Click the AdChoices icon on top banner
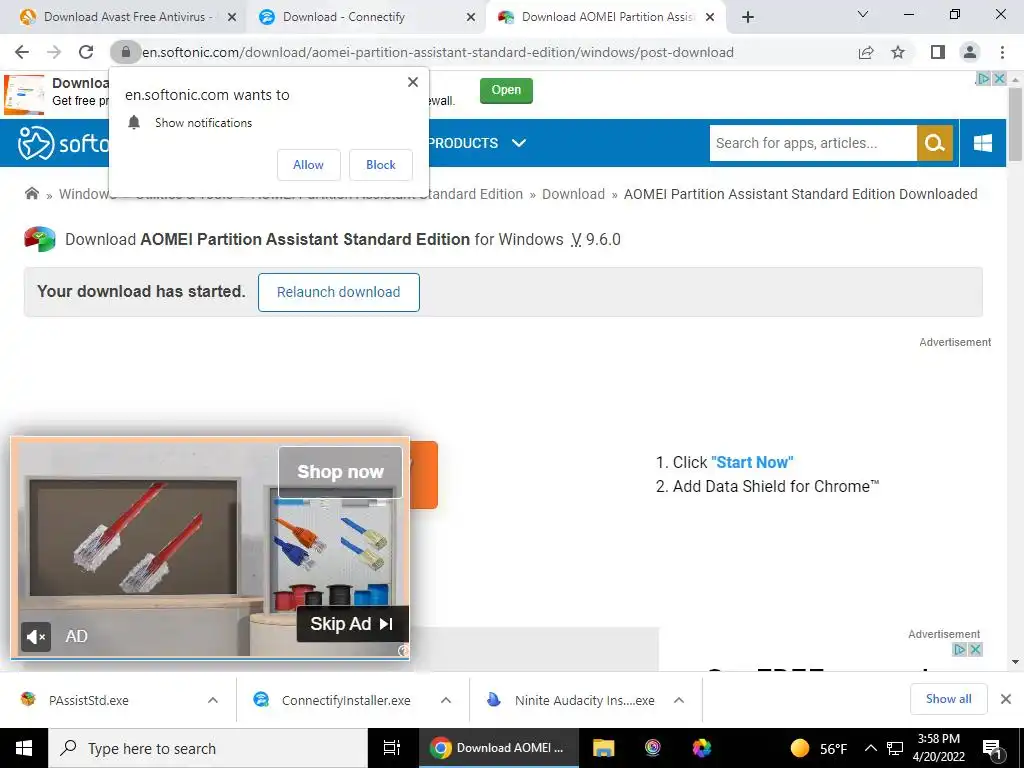This screenshot has height=768, width=1024. (x=983, y=78)
